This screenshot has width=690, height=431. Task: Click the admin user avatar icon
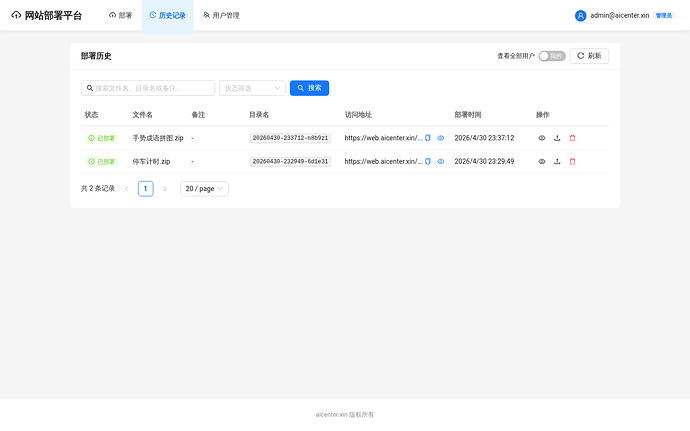click(x=580, y=15)
